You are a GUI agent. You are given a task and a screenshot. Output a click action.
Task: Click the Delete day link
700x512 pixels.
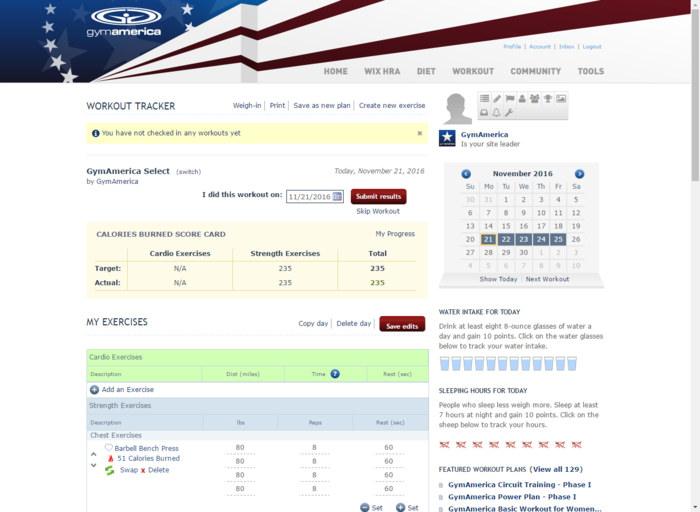click(x=354, y=323)
